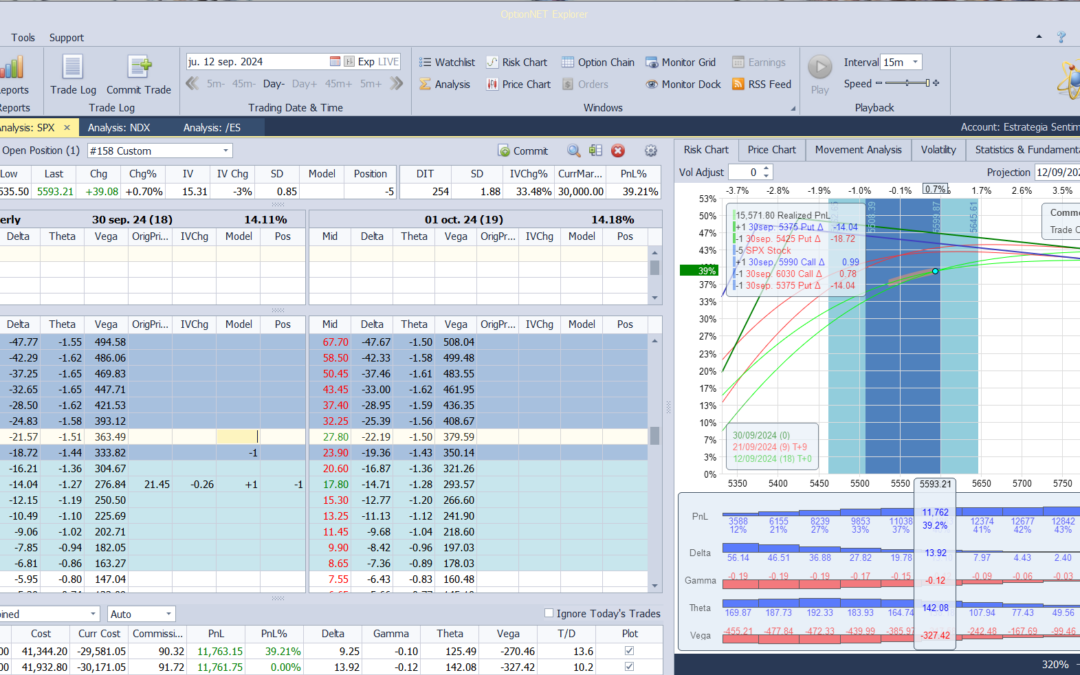This screenshot has height=675, width=1080.
Task: Open the Support menu
Action: (66, 37)
